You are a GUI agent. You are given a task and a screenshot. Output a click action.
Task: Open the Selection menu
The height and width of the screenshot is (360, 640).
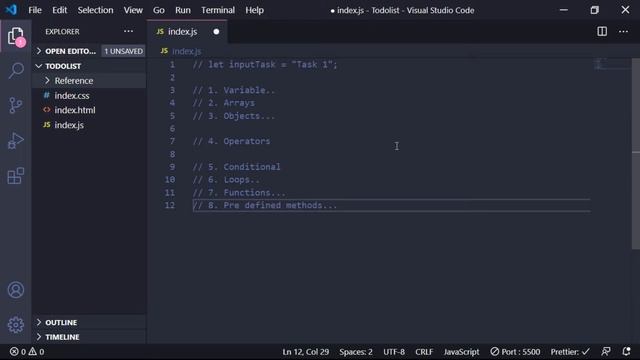(95, 10)
